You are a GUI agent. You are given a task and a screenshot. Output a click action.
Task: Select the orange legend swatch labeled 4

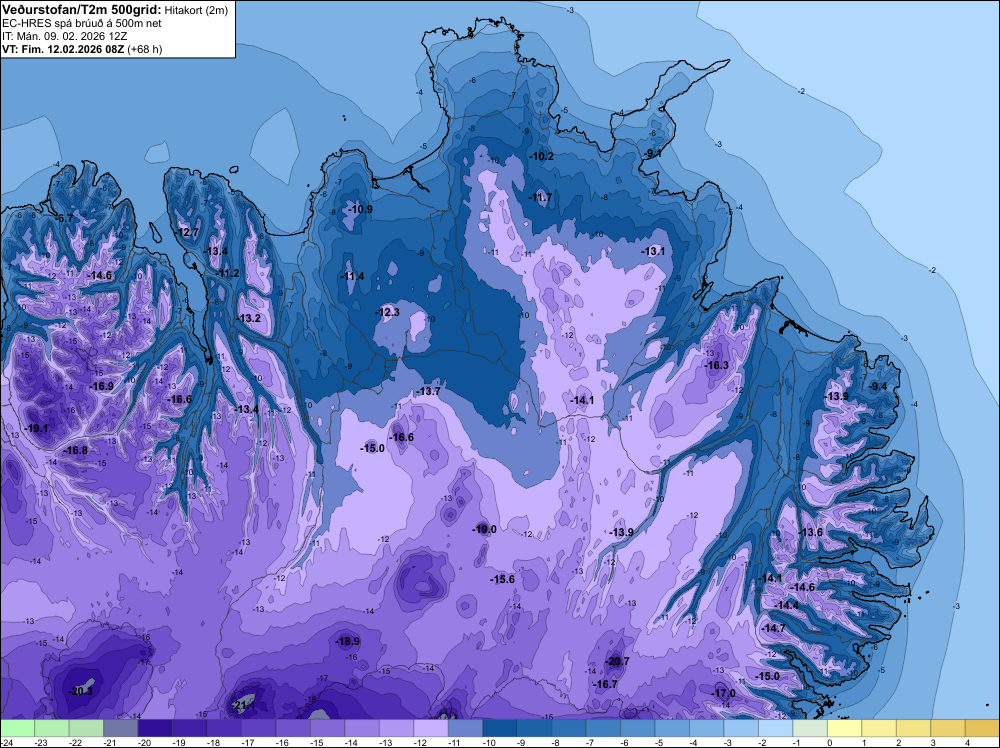coord(982,728)
